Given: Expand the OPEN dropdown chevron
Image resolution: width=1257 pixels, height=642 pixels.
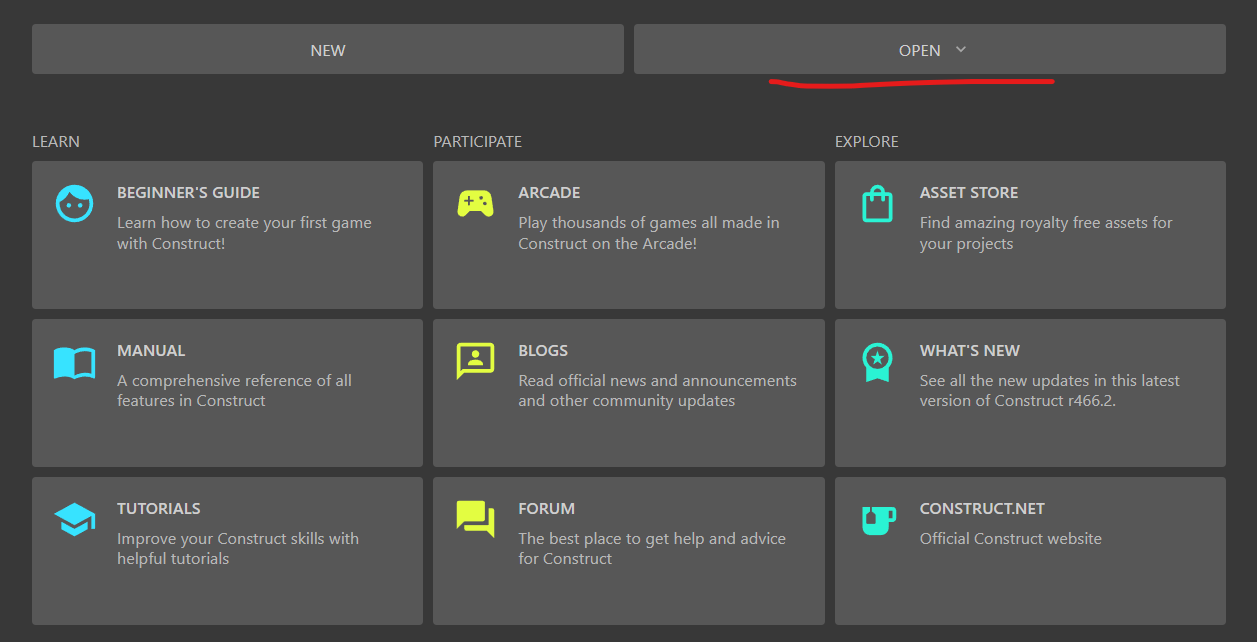Looking at the screenshot, I should 961,49.
